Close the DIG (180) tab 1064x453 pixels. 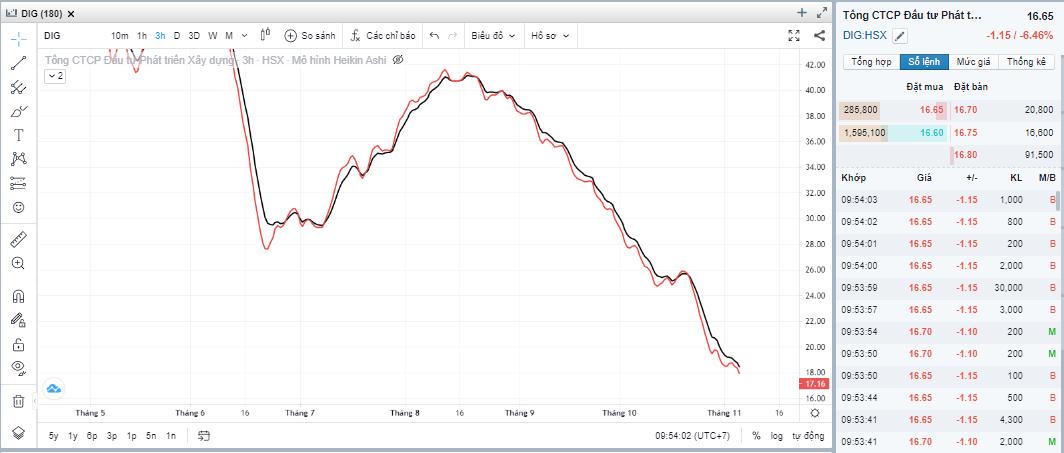coord(72,14)
